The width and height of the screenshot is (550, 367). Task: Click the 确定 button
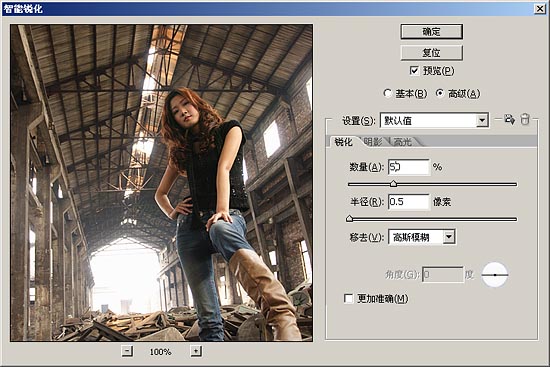click(x=431, y=32)
